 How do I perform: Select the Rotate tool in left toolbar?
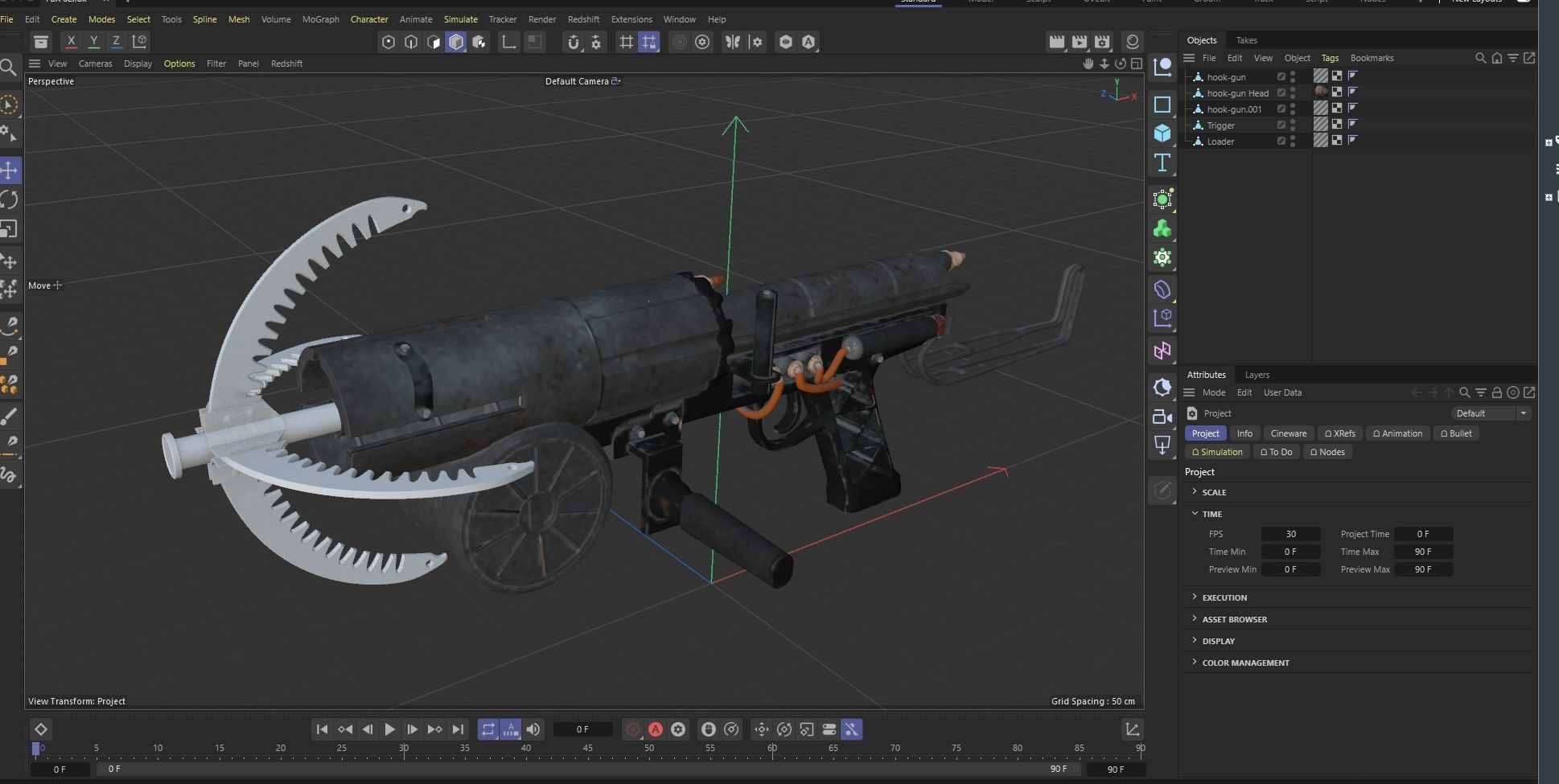(10, 199)
